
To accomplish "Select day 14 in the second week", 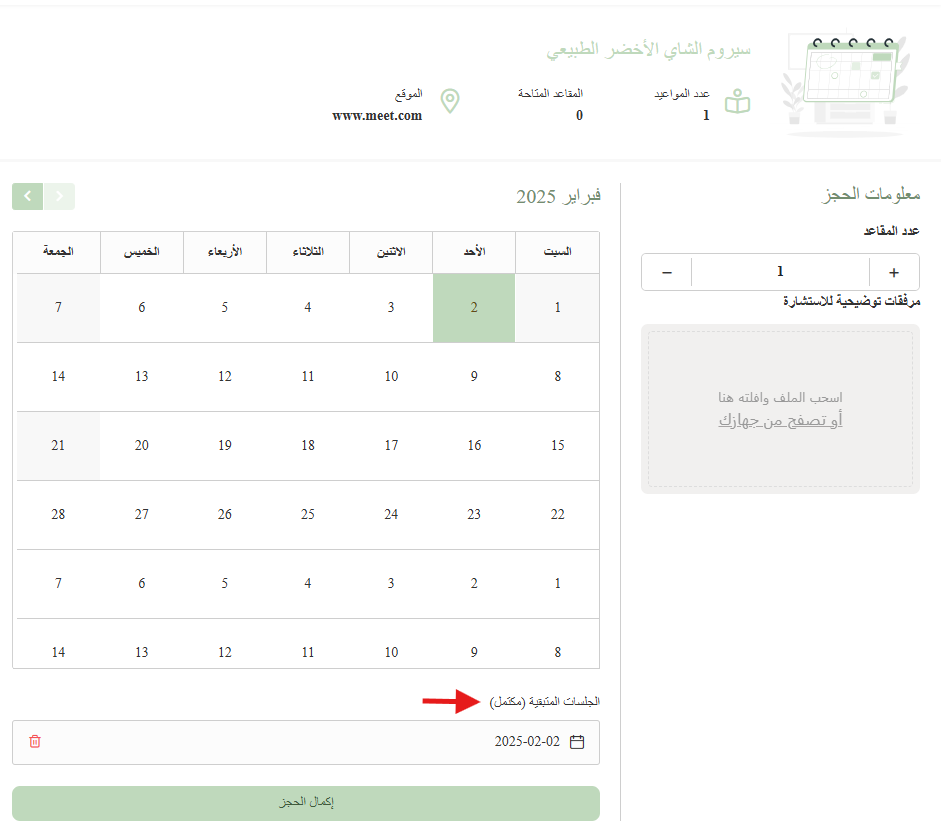I will pos(58,377).
